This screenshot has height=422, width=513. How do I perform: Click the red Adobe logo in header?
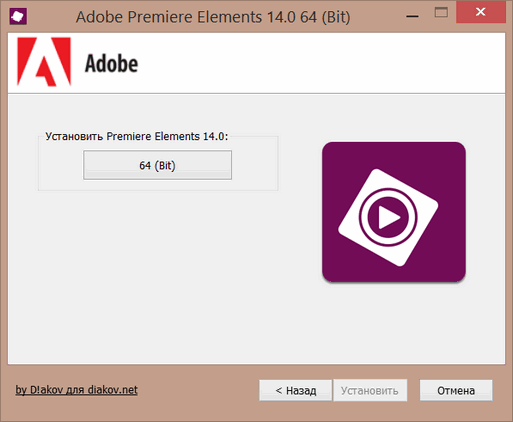[44, 62]
